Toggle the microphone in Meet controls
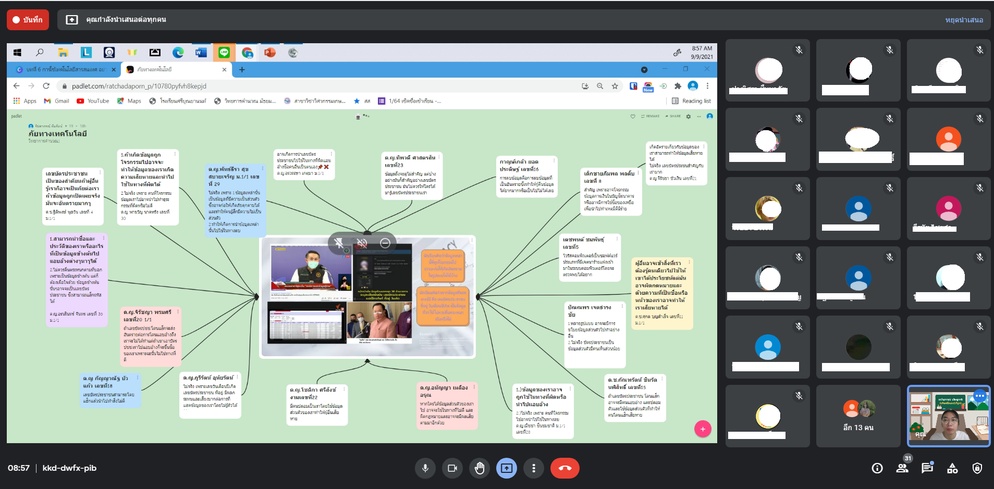The image size is (994, 489). click(425, 468)
